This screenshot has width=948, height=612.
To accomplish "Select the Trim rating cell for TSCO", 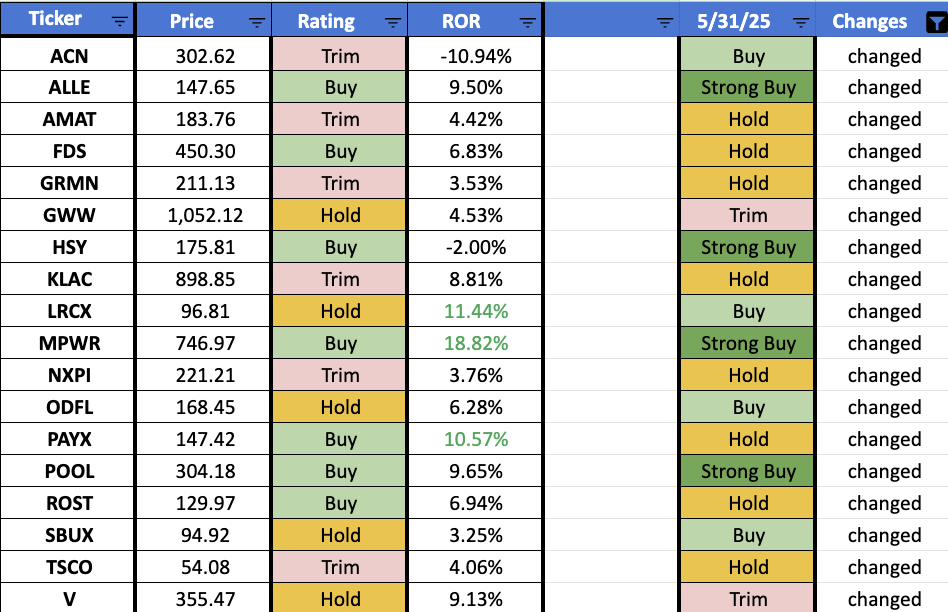I will point(339,567).
